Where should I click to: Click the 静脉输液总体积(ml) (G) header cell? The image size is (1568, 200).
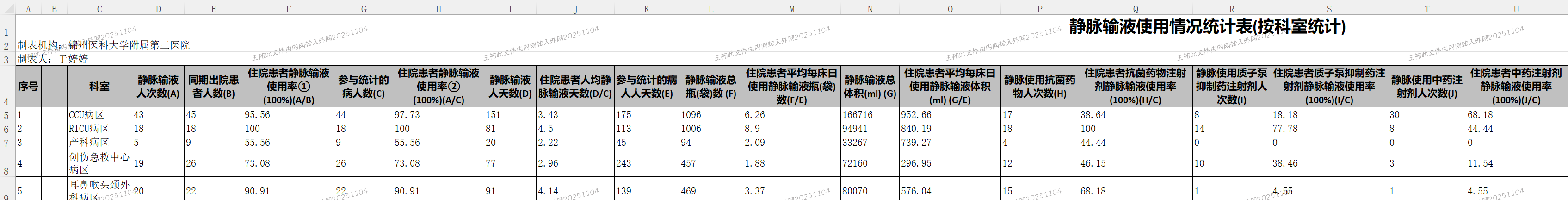(x=869, y=87)
